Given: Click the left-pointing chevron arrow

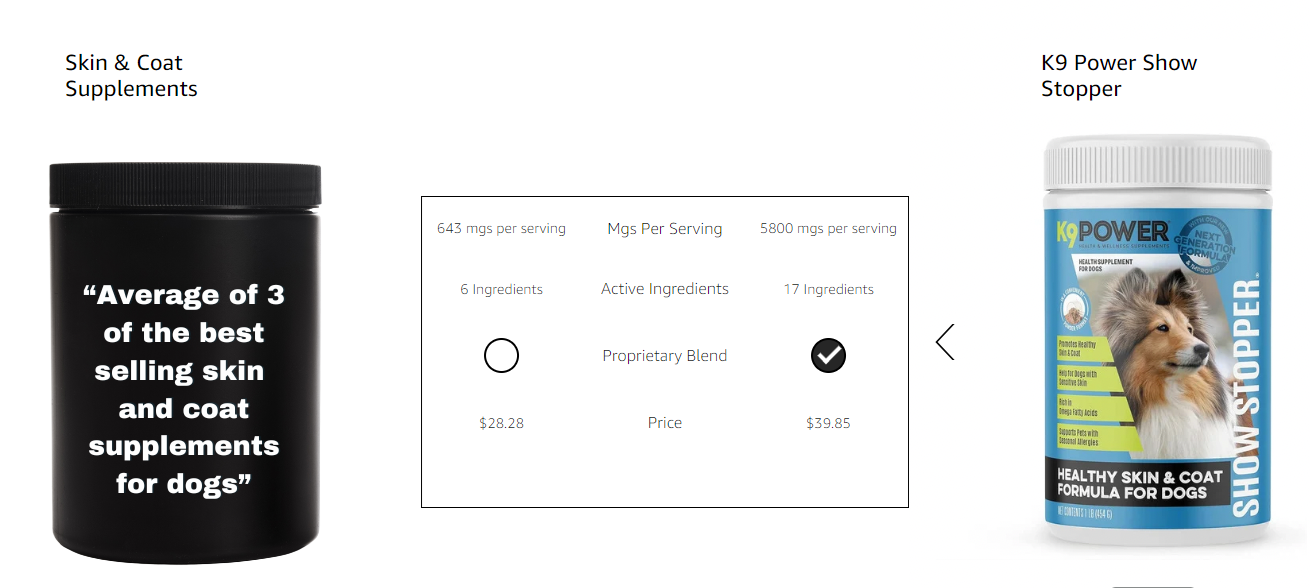Looking at the screenshot, I should pos(945,342).
